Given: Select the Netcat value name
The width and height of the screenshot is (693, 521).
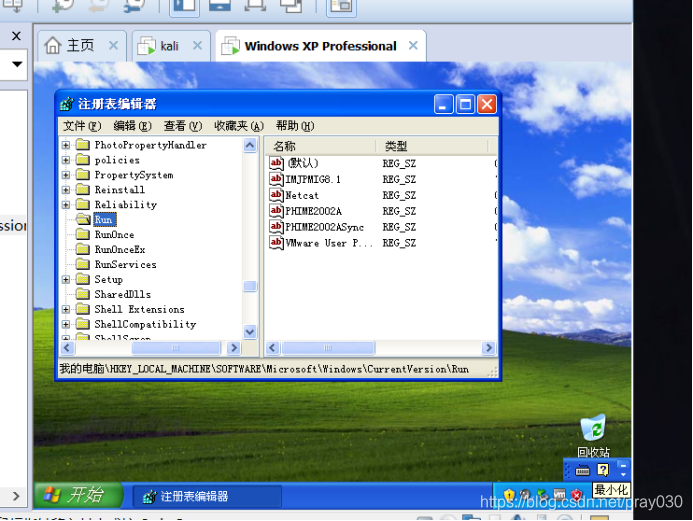Looking at the screenshot, I should 302,195.
